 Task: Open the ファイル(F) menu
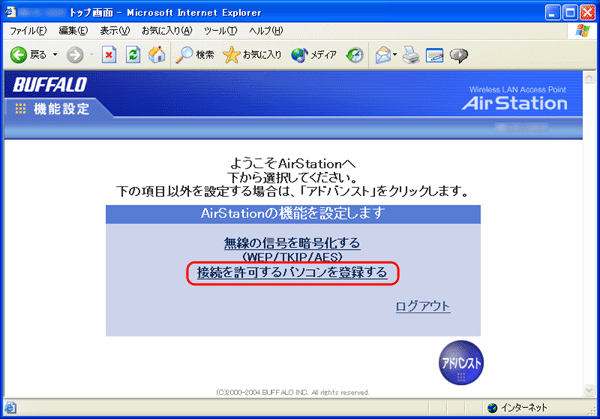[28, 31]
